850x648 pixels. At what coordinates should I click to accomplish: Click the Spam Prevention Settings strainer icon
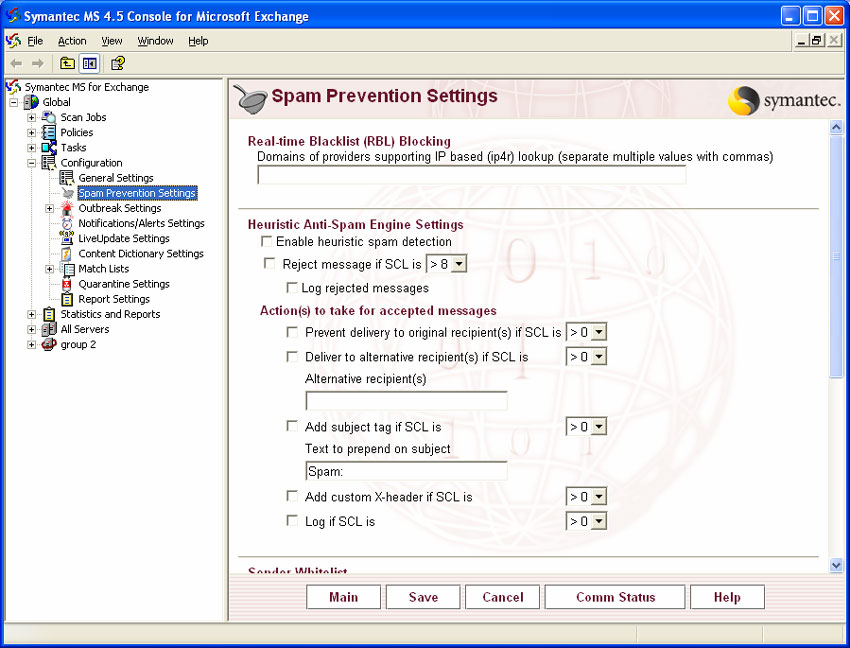click(x=67, y=193)
